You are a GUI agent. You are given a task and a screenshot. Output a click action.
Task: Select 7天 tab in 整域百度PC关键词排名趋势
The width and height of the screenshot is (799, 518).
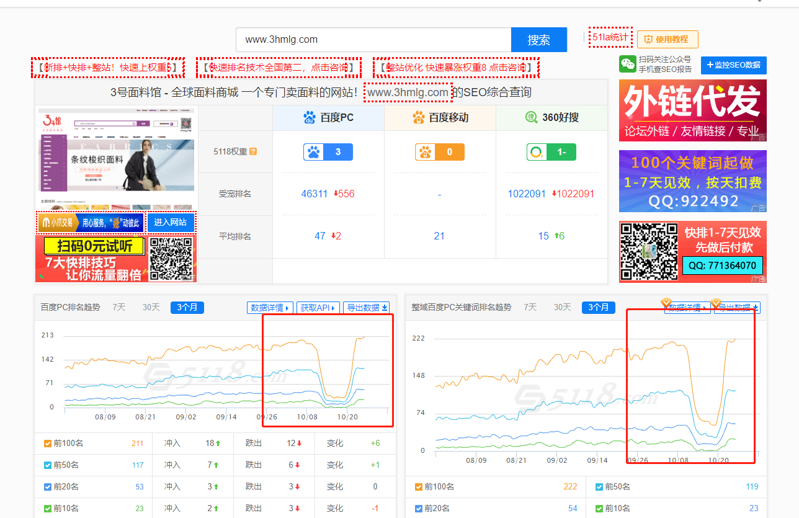tap(530, 307)
